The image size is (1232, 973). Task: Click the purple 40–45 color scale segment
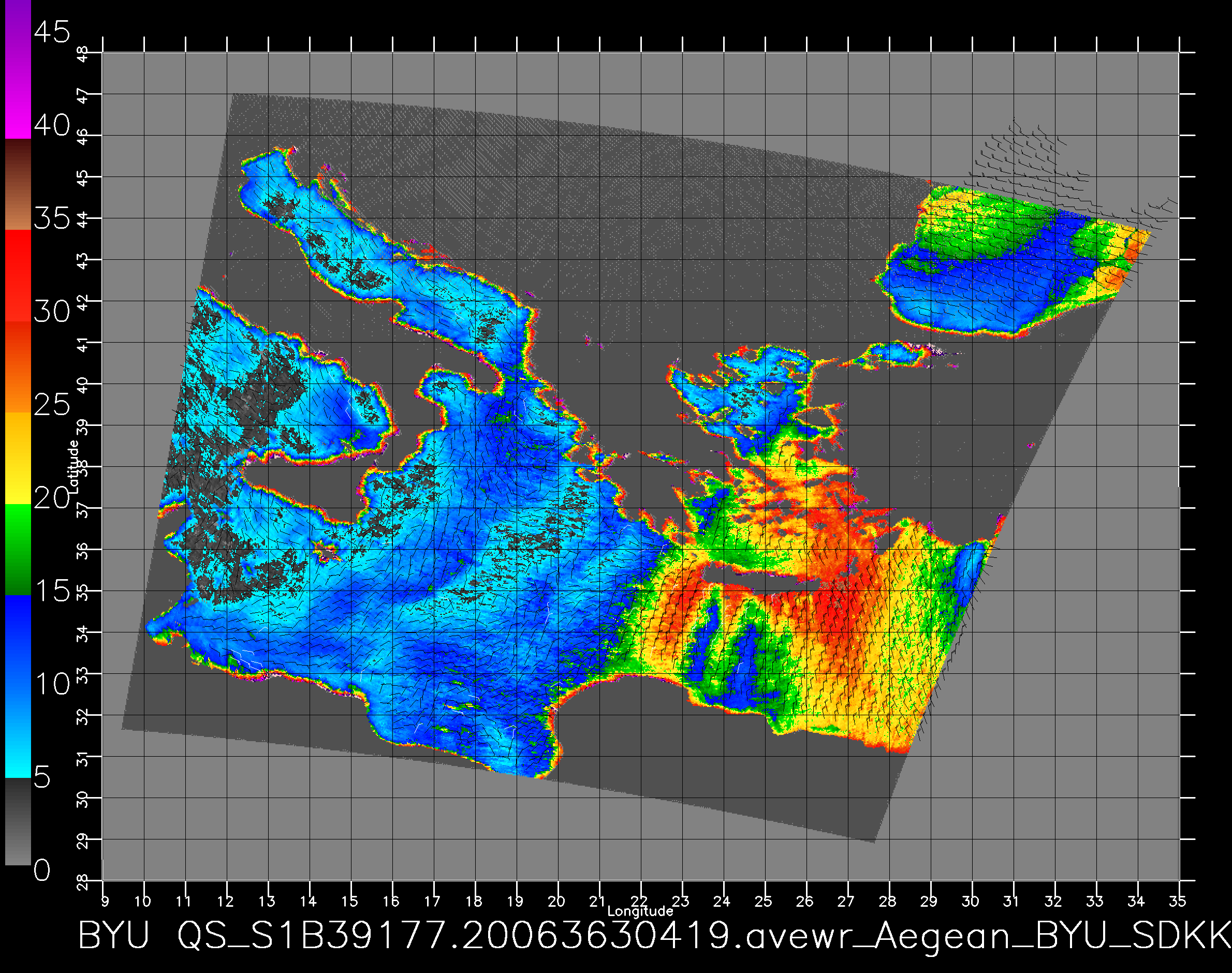[x=18, y=69]
